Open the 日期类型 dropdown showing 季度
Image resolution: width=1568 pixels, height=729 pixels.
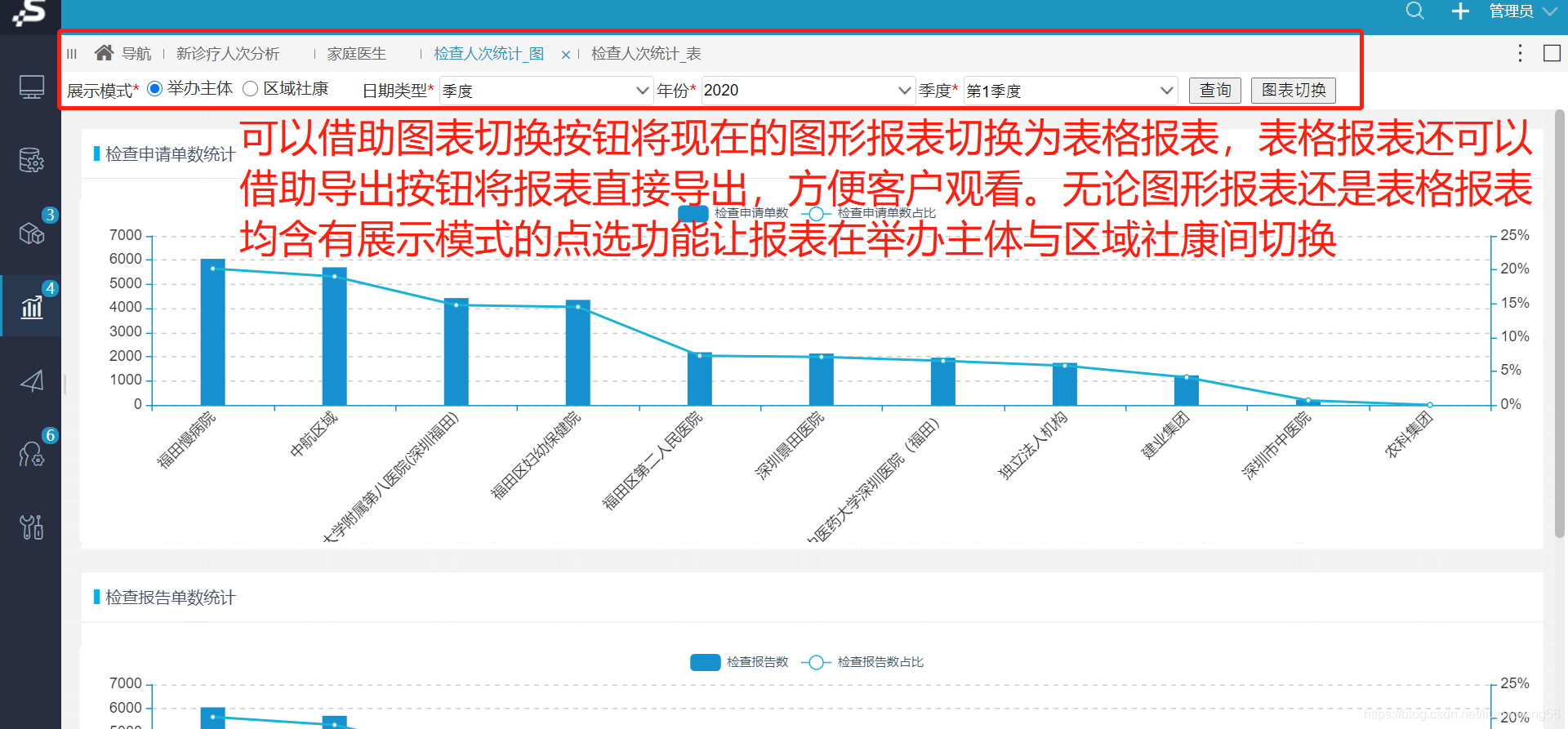[546, 91]
